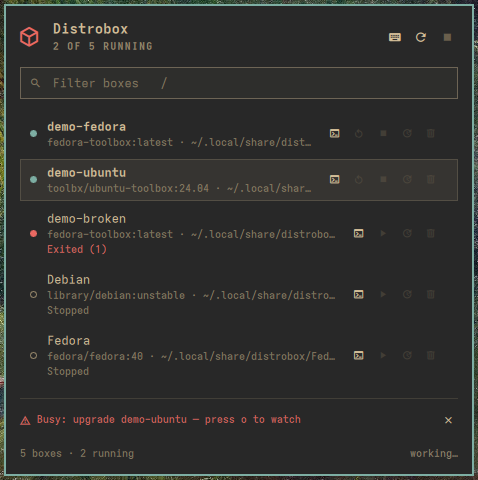Stop the demo-ubuntu box
The height and width of the screenshot is (480, 478).
pos(383,179)
